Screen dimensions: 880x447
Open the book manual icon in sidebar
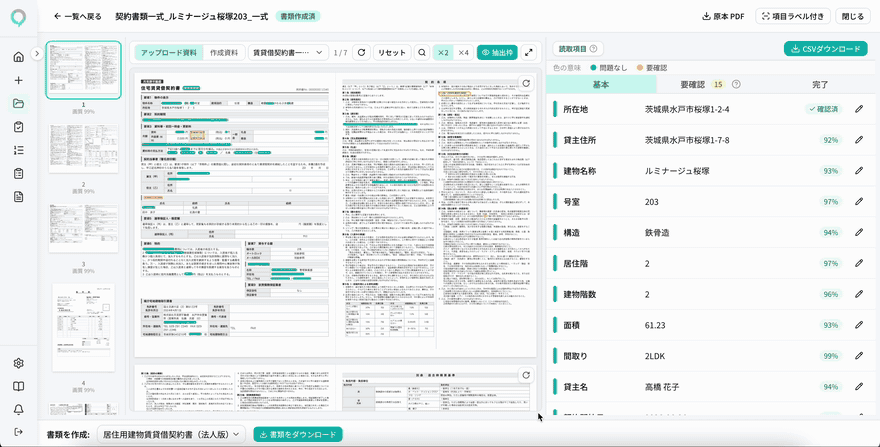coord(19,386)
